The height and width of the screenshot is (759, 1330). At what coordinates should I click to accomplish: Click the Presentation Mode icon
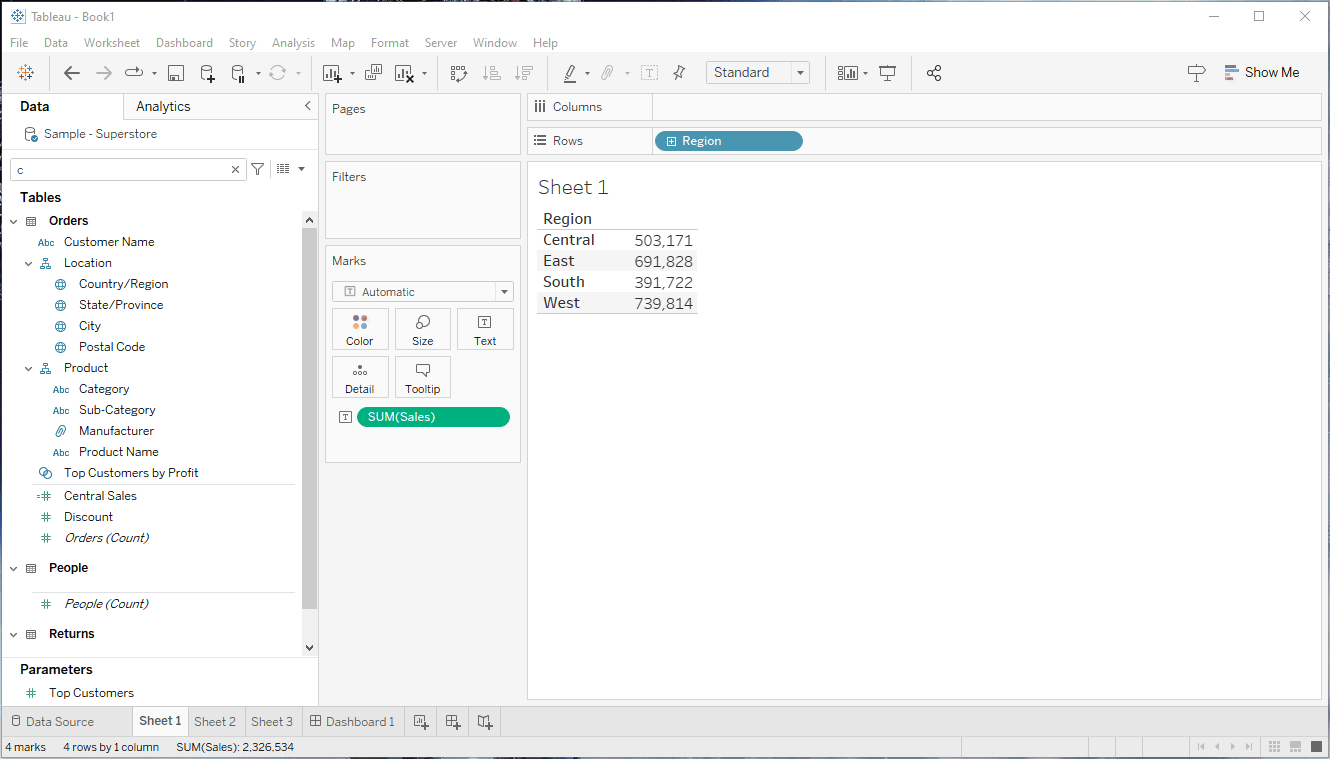887,73
